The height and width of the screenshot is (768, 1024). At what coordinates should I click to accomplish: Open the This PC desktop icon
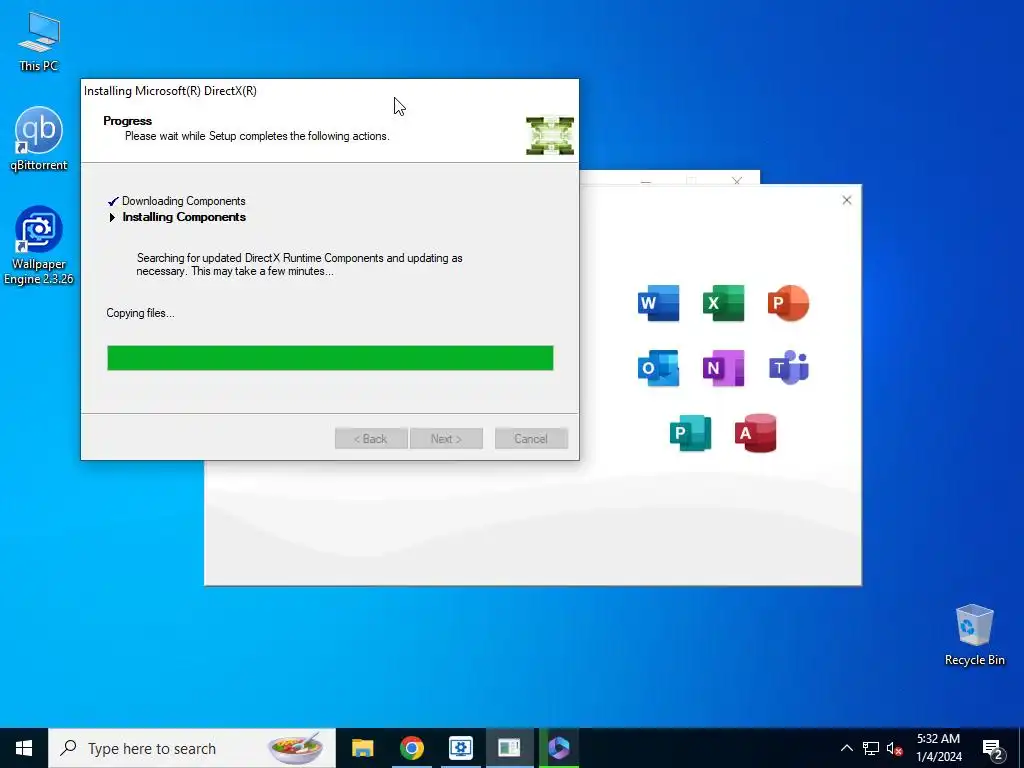click(x=39, y=41)
